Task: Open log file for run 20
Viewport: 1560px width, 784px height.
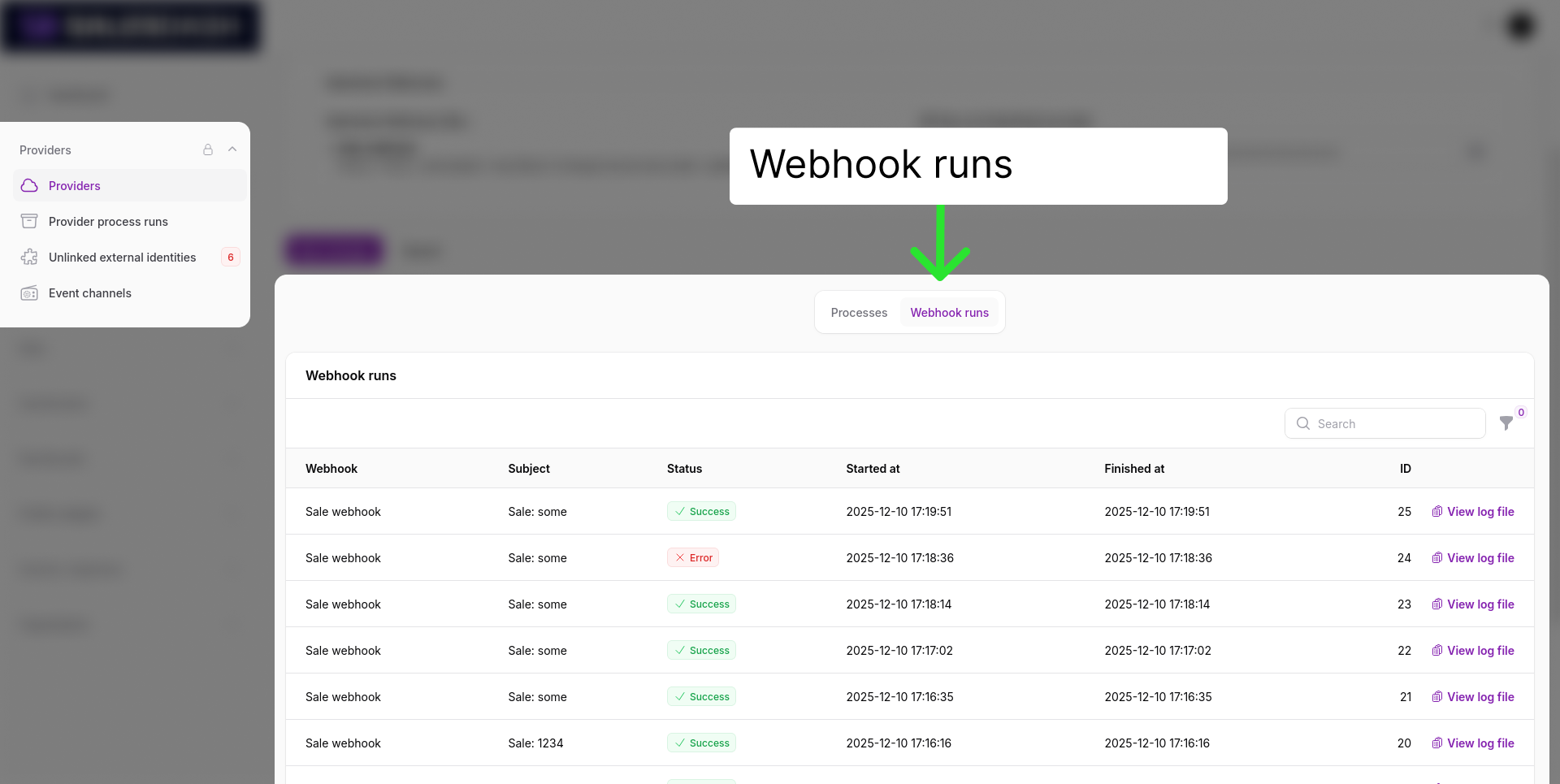Action: (1480, 743)
